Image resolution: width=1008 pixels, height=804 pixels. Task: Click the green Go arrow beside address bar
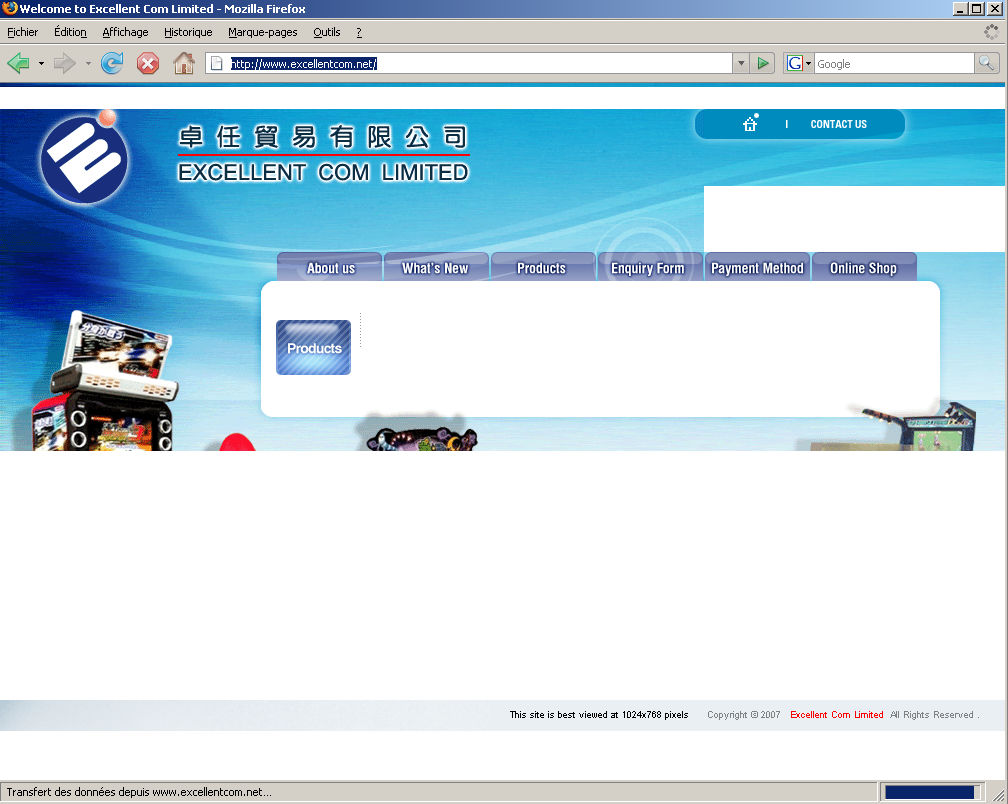point(762,63)
